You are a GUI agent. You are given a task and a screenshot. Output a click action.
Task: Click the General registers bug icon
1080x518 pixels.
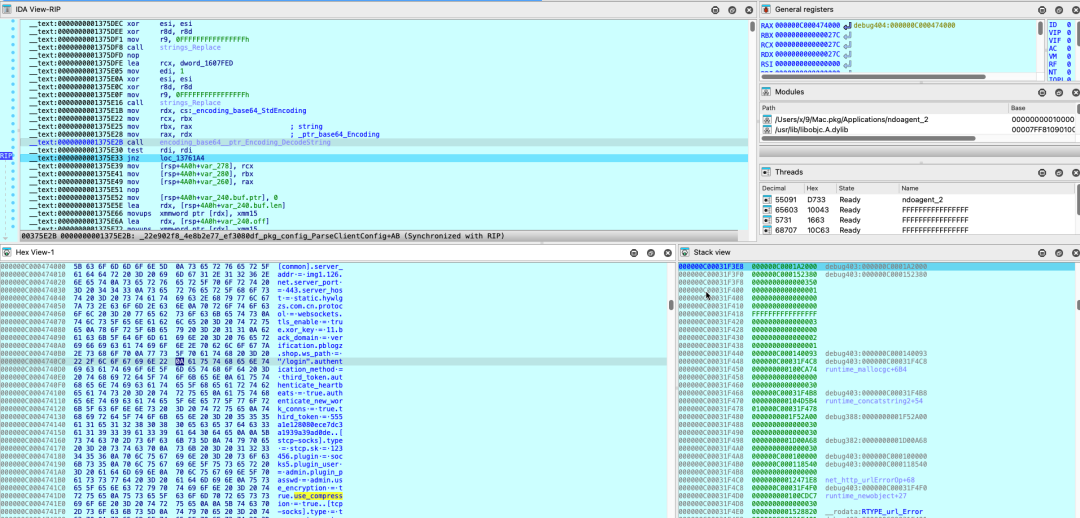(767, 8)
